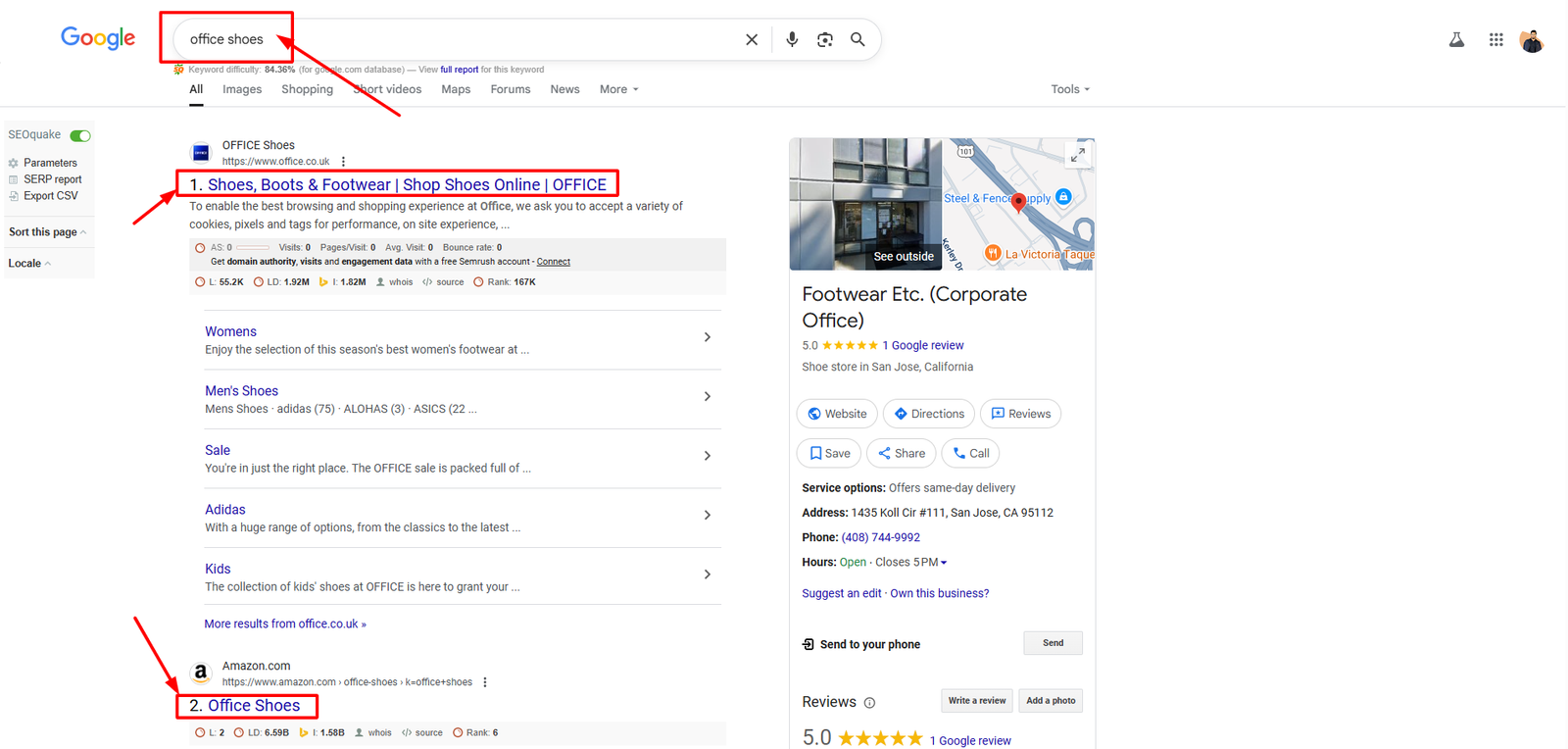This screenshot has width=1568, height=749.
Task: Open the Google account profile avatar
Action: (1532, 40)
